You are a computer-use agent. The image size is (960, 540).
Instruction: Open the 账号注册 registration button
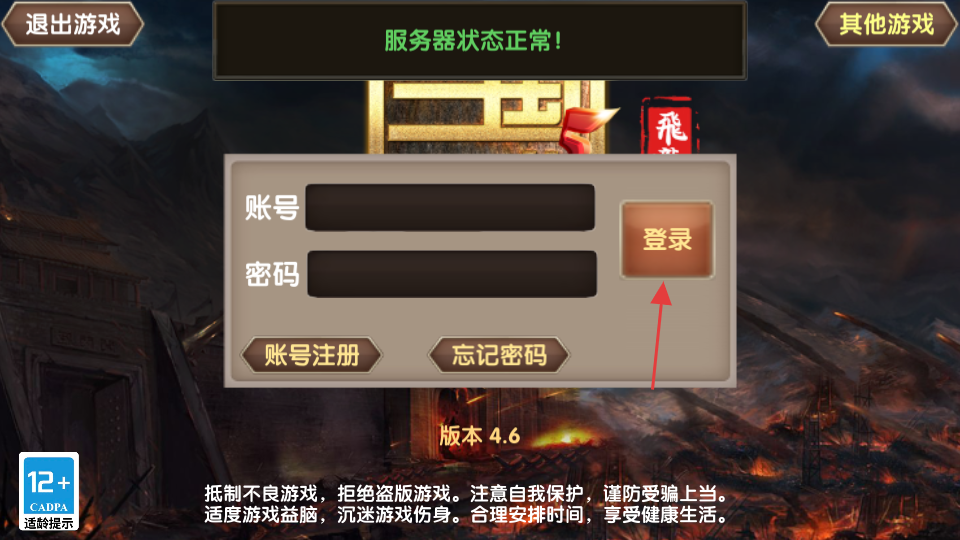(x=312, y=354)
